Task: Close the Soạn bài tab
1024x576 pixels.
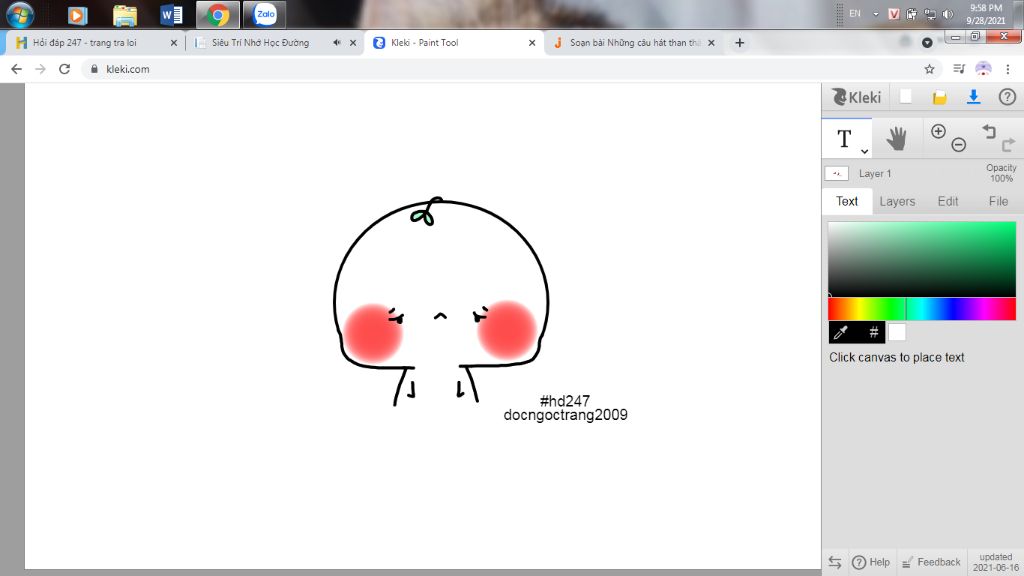Action: 711,42
